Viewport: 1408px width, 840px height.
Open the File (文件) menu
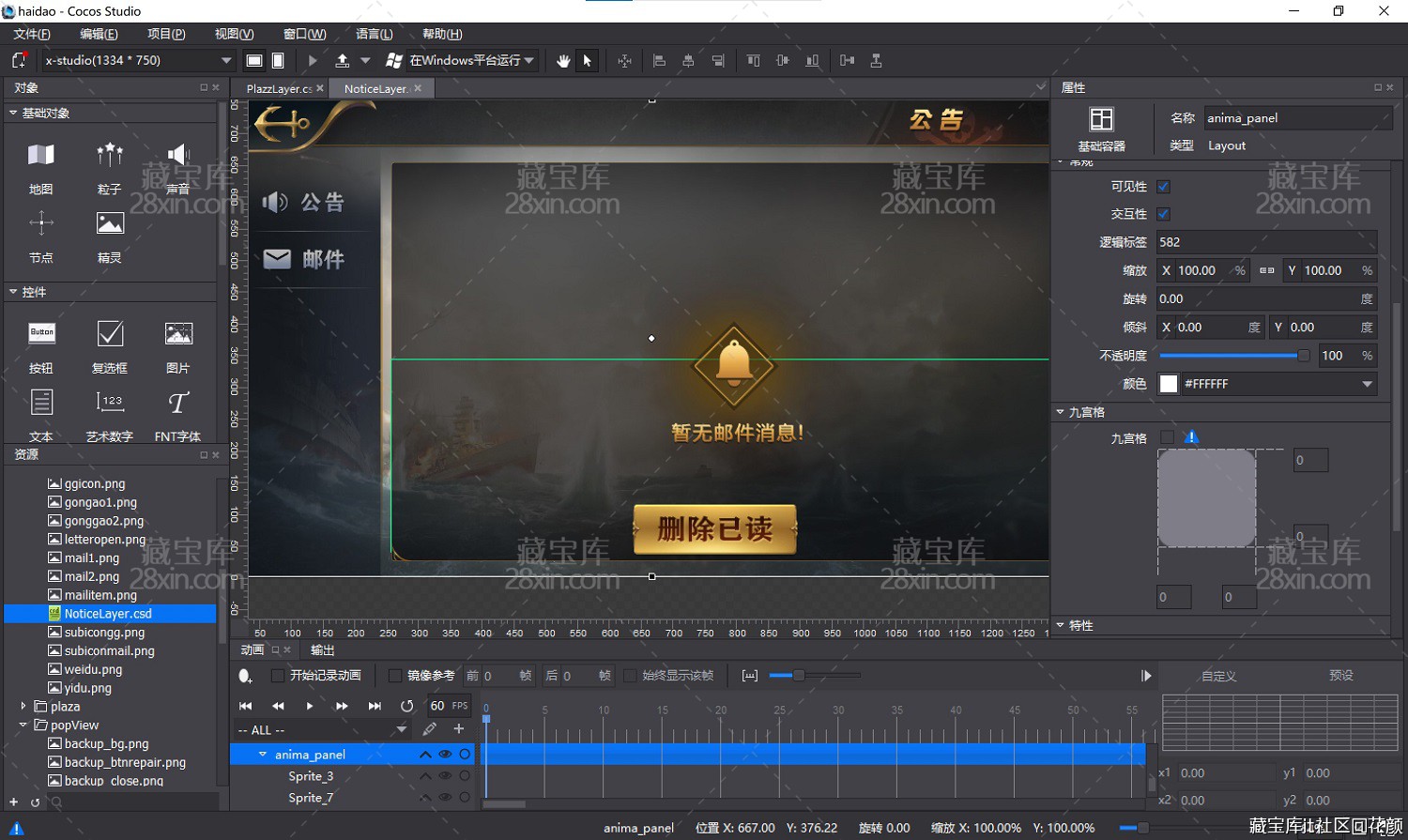[x=32, y=34]
